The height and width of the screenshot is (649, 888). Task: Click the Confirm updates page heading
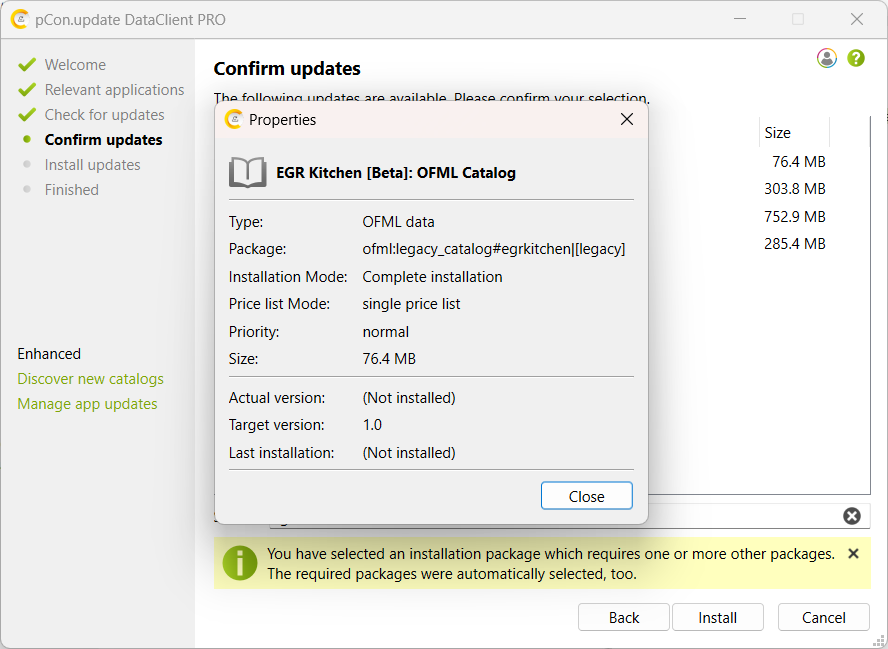pyautogui.click(x=287, y=69)
